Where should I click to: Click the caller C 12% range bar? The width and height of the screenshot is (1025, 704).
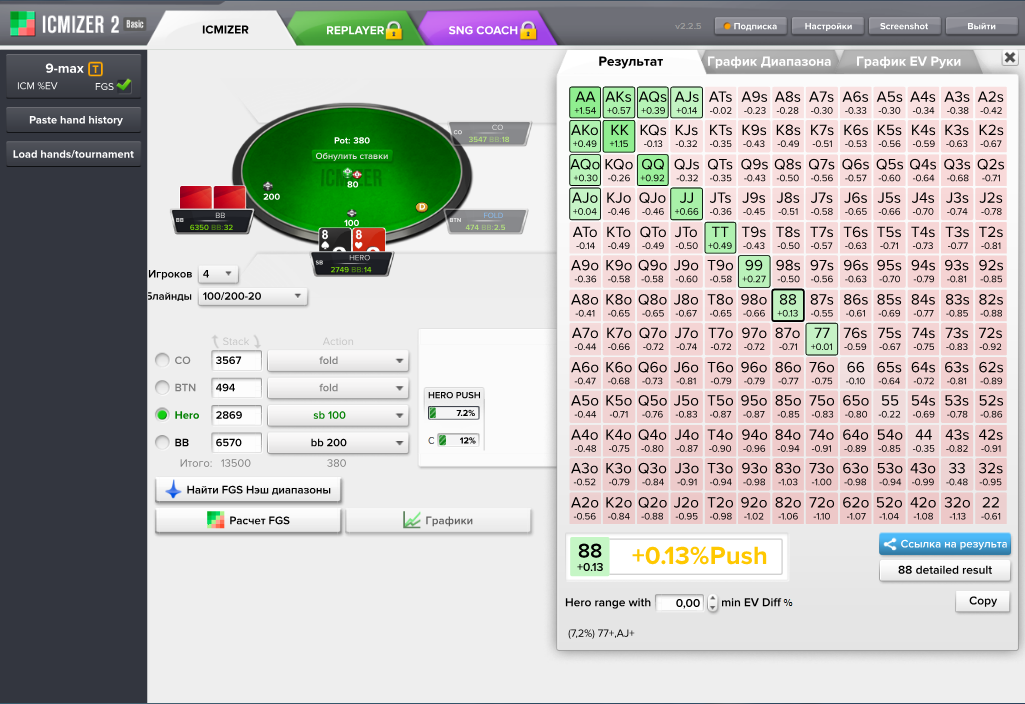[458, 441]
